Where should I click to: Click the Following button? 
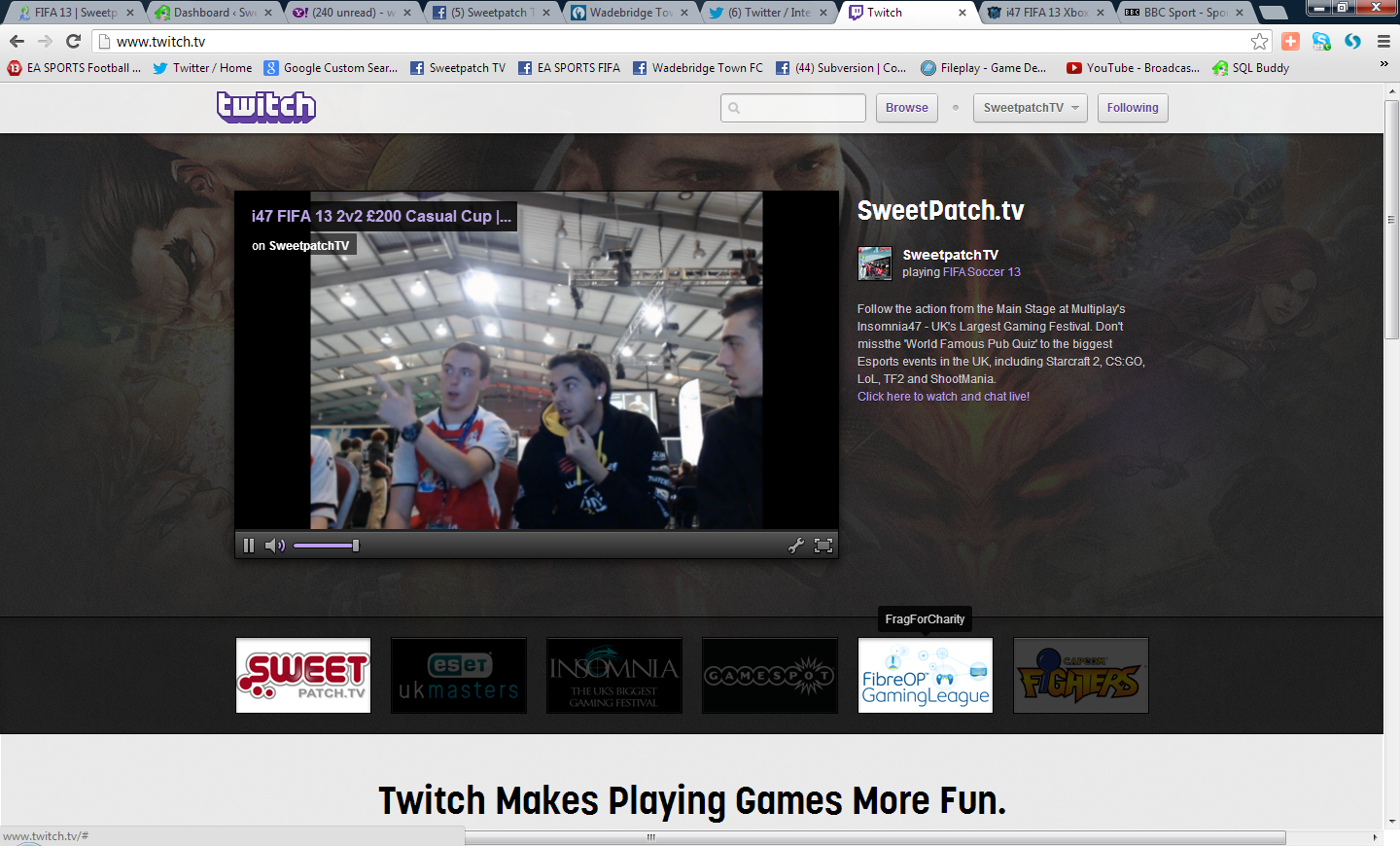(1133, 108)
